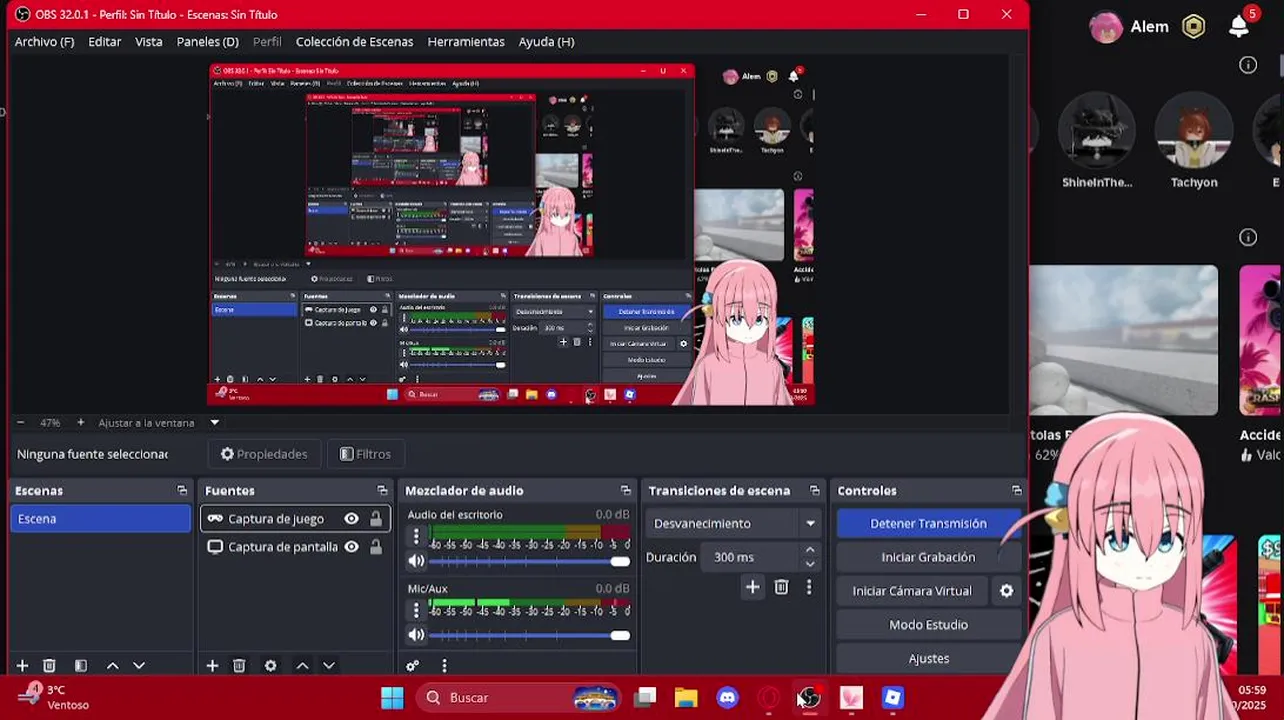Click Iniciar Grabación button
This screenshot has width=1284, height=720.
(x=928, y=557)
